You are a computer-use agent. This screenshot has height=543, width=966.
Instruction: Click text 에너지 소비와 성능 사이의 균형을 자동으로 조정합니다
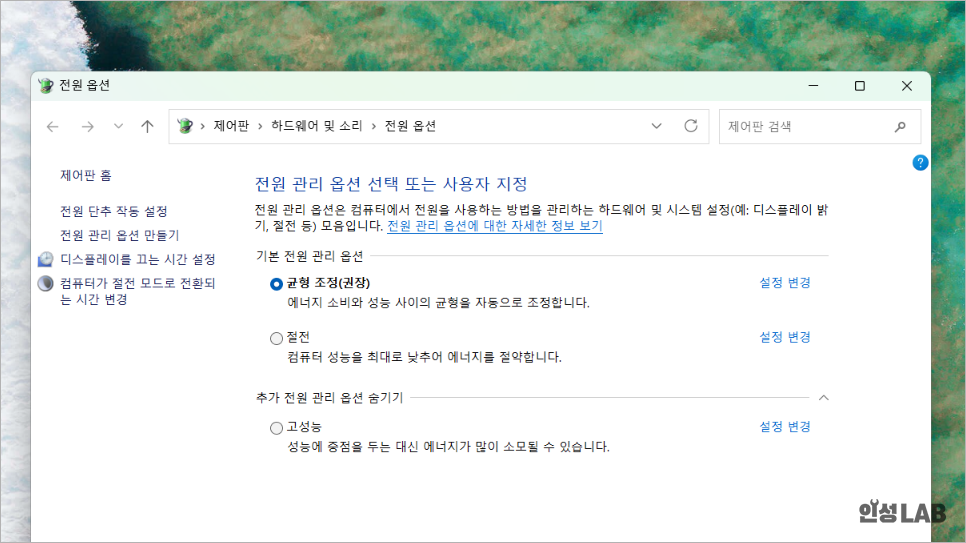(x=439, y=303)
